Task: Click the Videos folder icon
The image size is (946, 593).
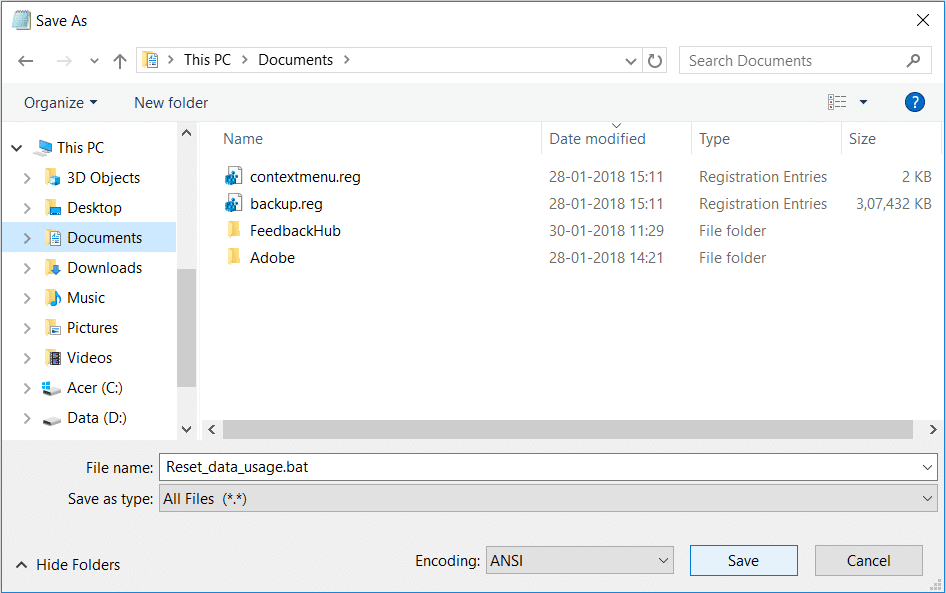Action: tap(53, 358)
